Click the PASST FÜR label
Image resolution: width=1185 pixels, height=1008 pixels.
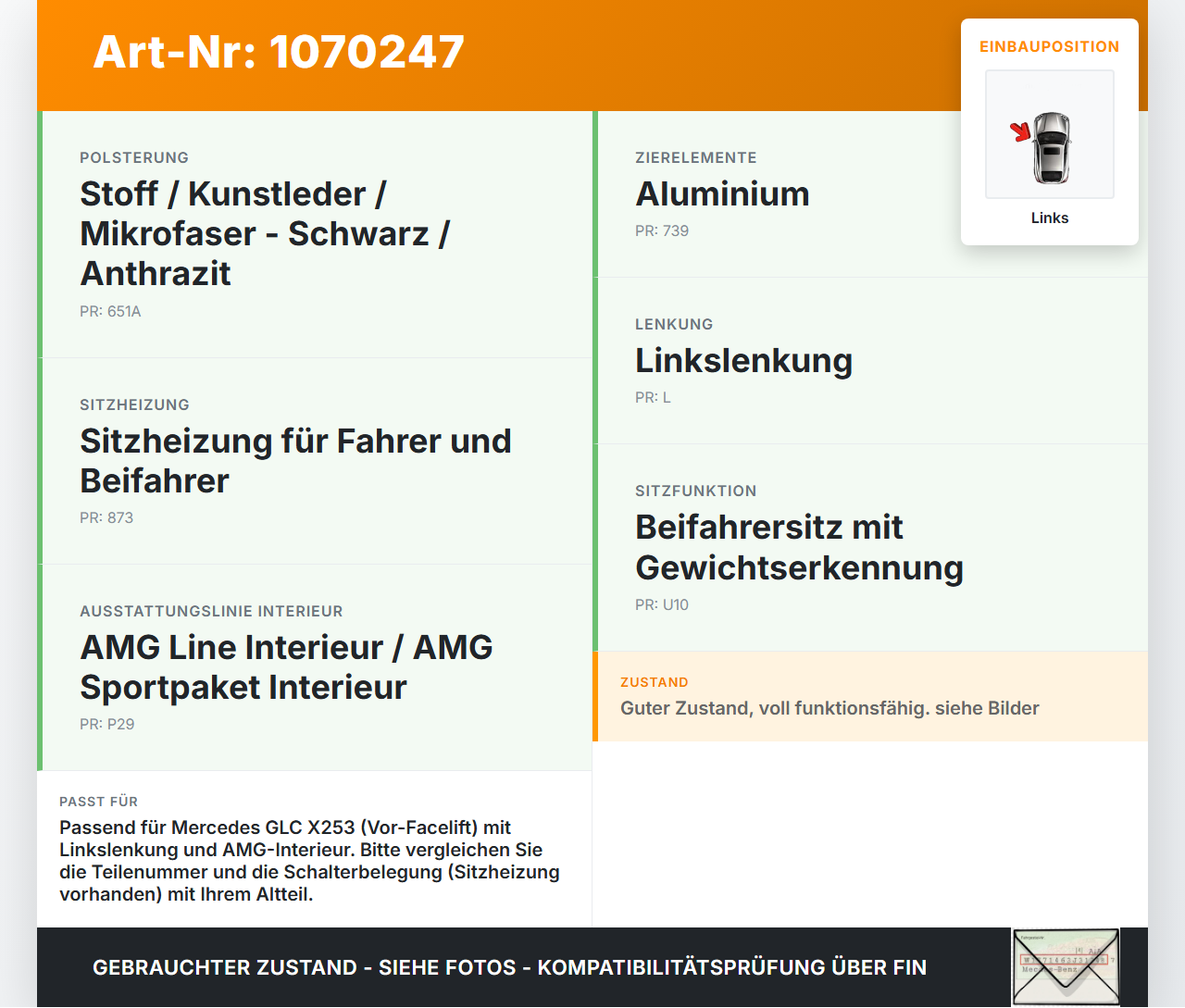click(x=98, y=802)
